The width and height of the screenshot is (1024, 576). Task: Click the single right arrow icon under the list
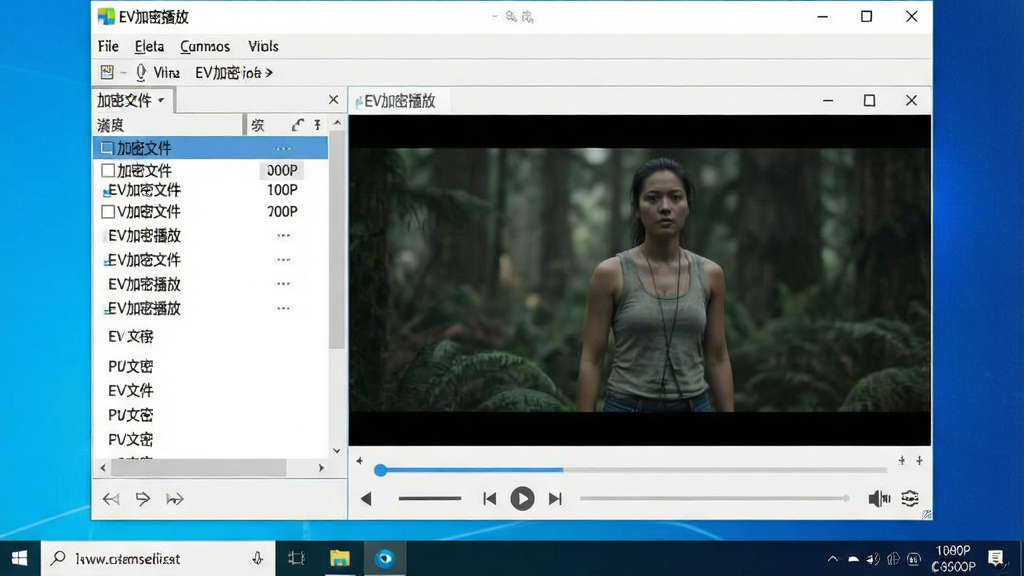click(142, 499)
